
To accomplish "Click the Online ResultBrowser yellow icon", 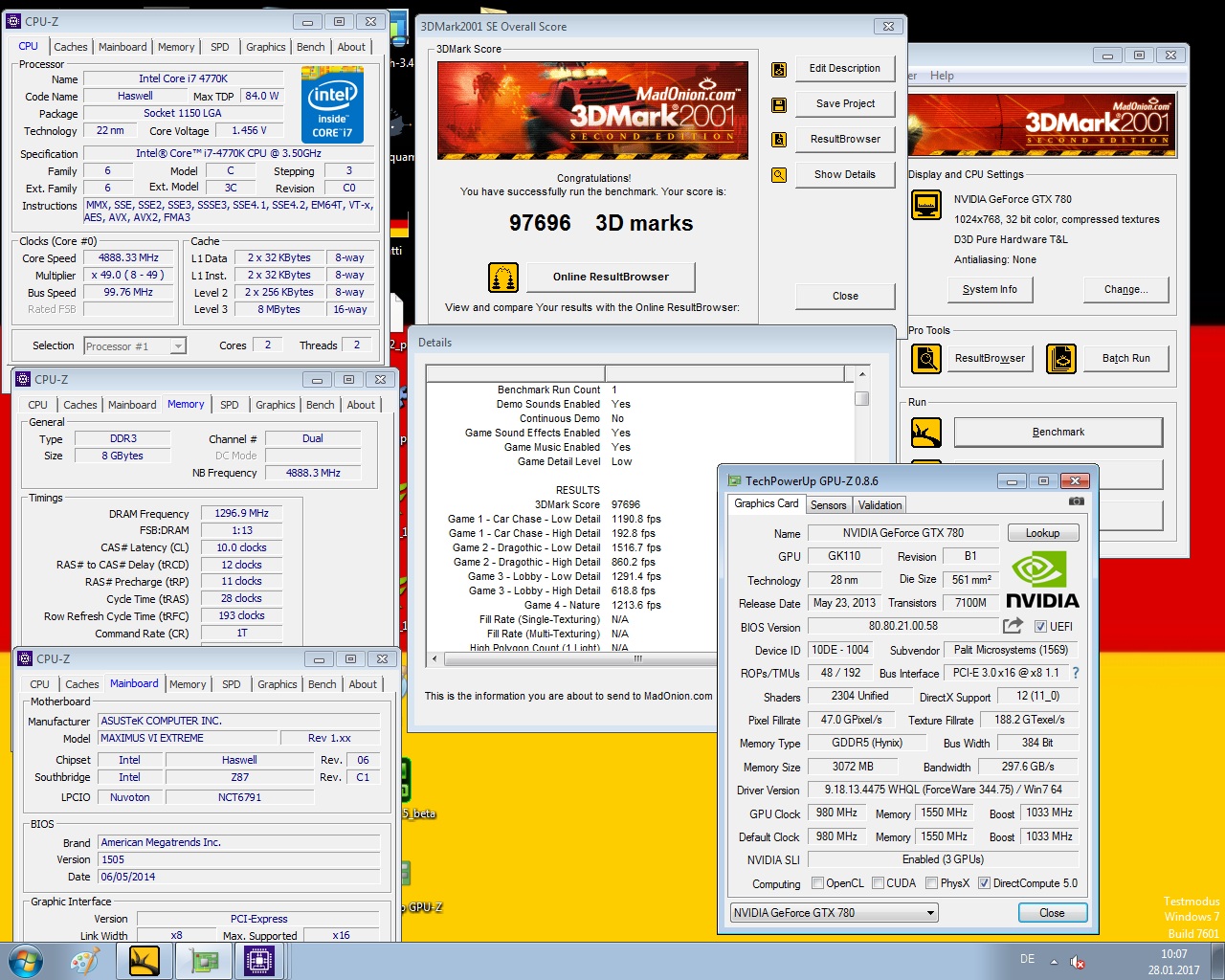I will coord(503,277).
